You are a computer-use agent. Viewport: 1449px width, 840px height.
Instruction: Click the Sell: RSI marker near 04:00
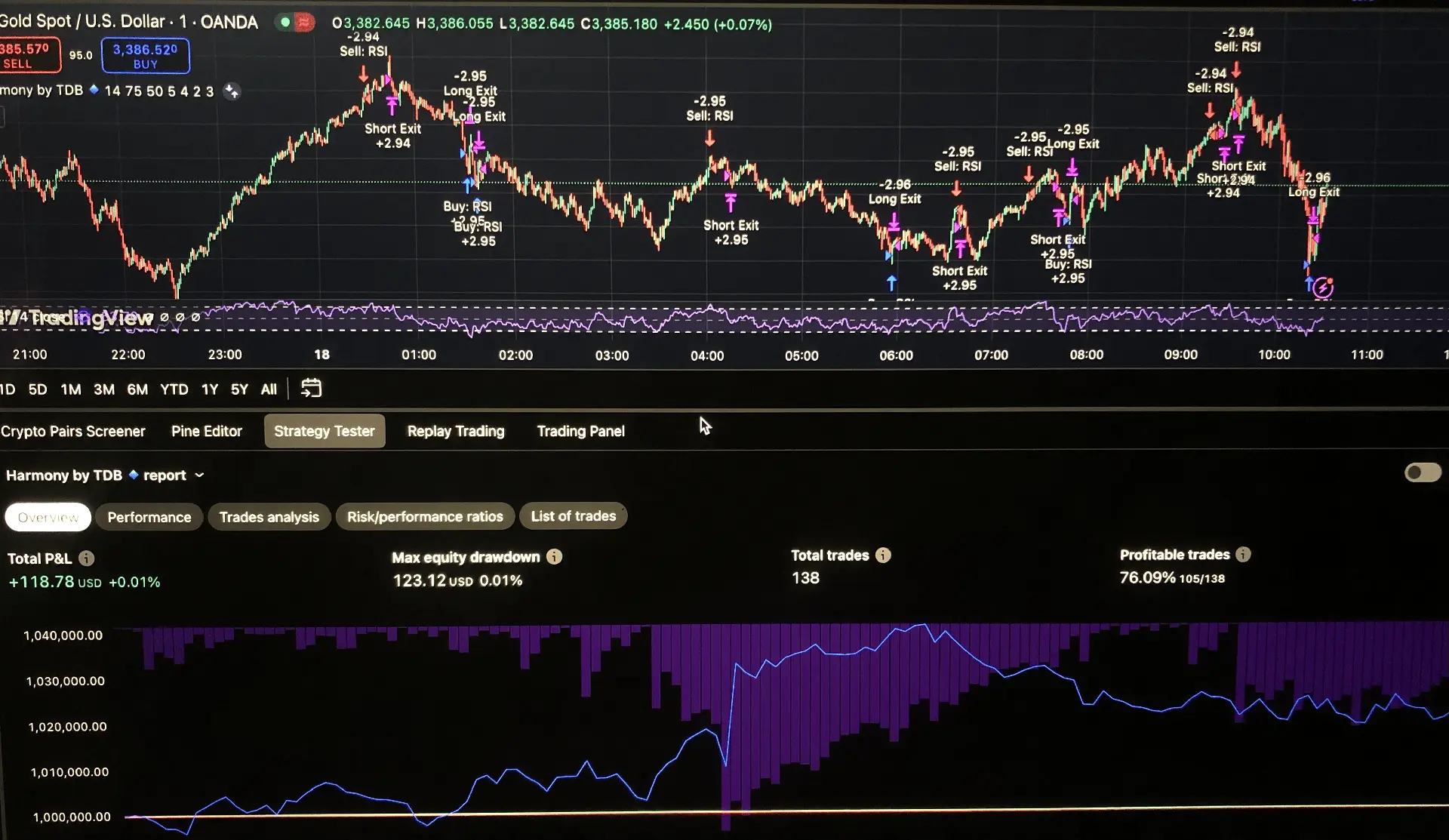709,116
